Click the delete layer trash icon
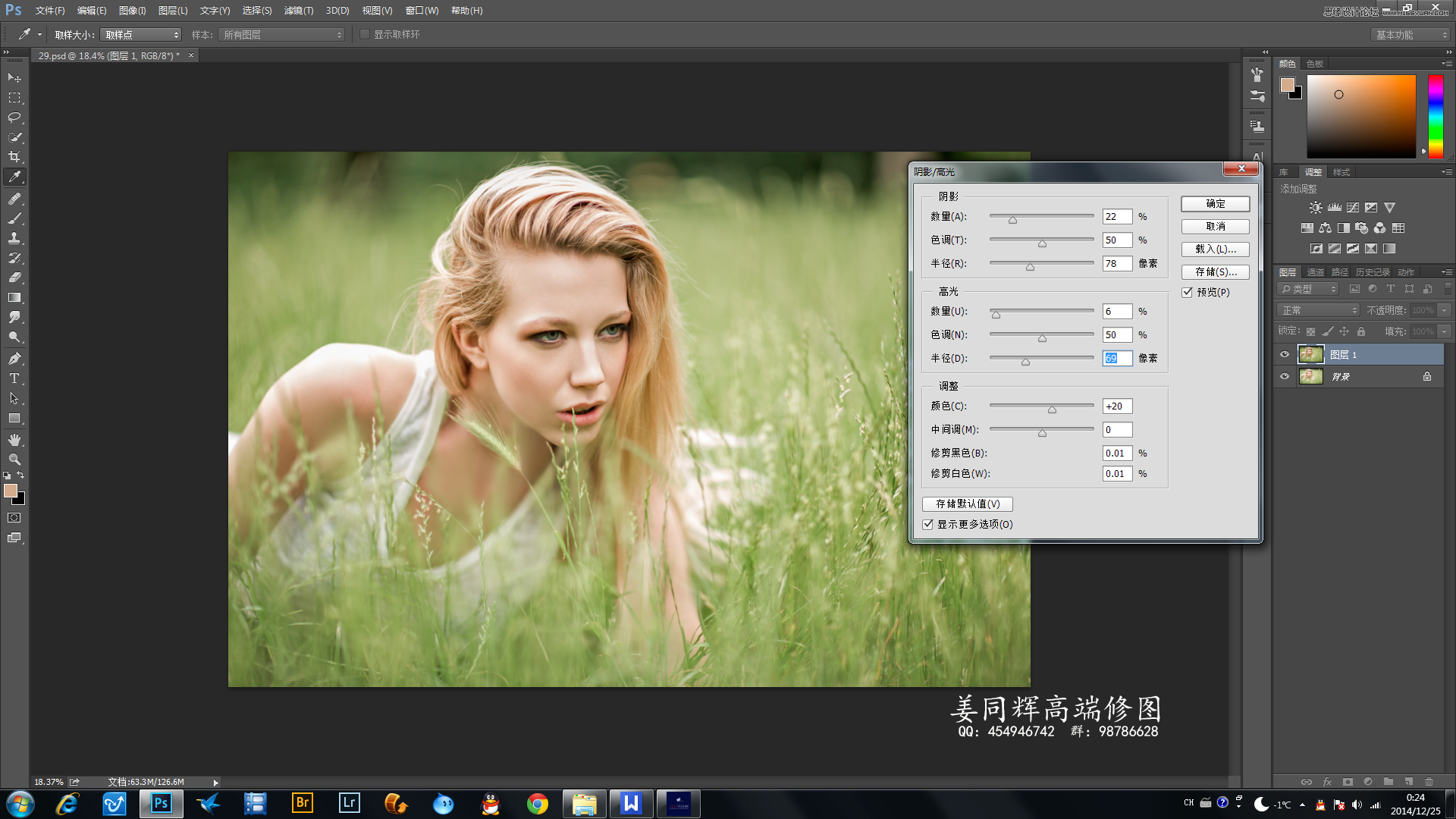 coord(1429,782)
